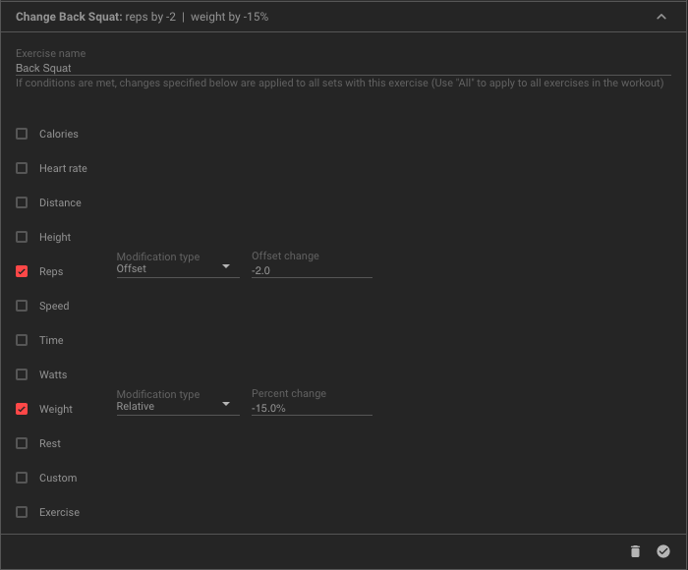Enable the Heart rate checkbox
Screen dimensions: 688x570
22,168
